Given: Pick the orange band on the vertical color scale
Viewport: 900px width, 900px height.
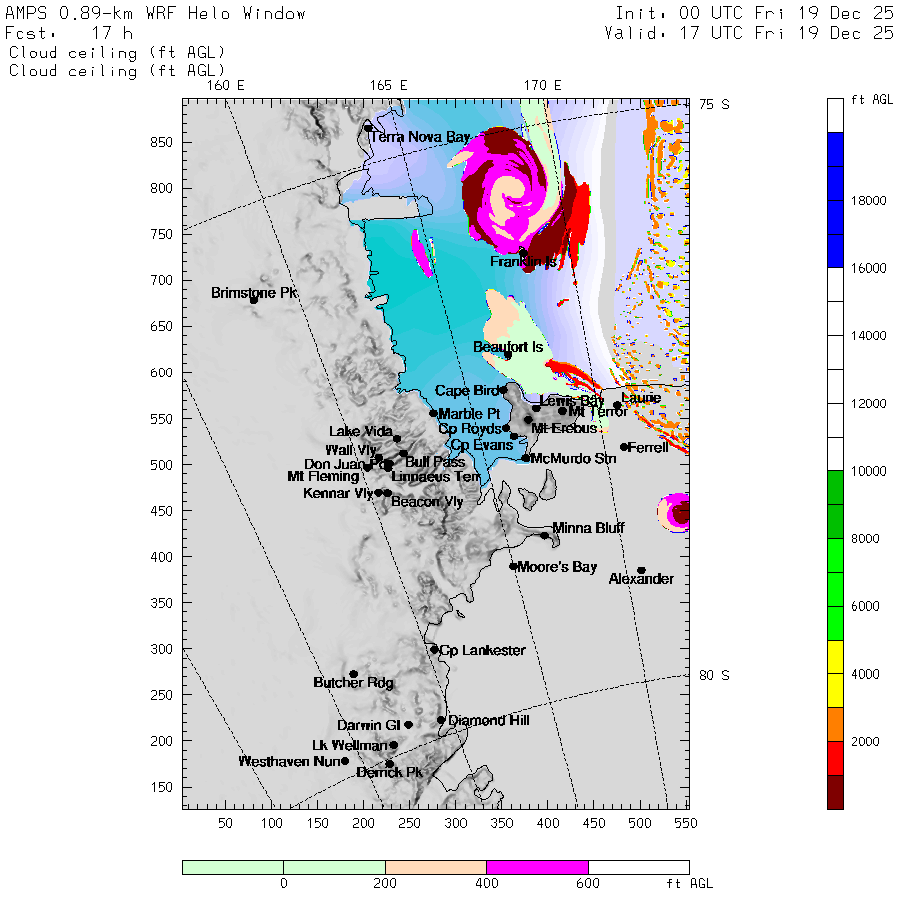Looking at the screenshot, I should pyautogui.click(x=835, y=724).
